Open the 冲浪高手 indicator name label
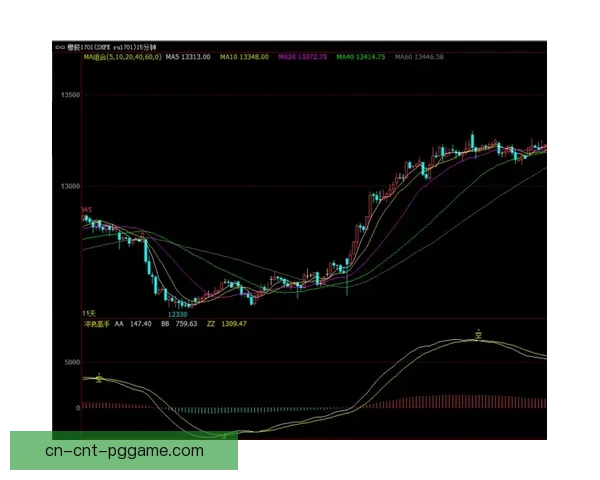 [x=94, y=324]
